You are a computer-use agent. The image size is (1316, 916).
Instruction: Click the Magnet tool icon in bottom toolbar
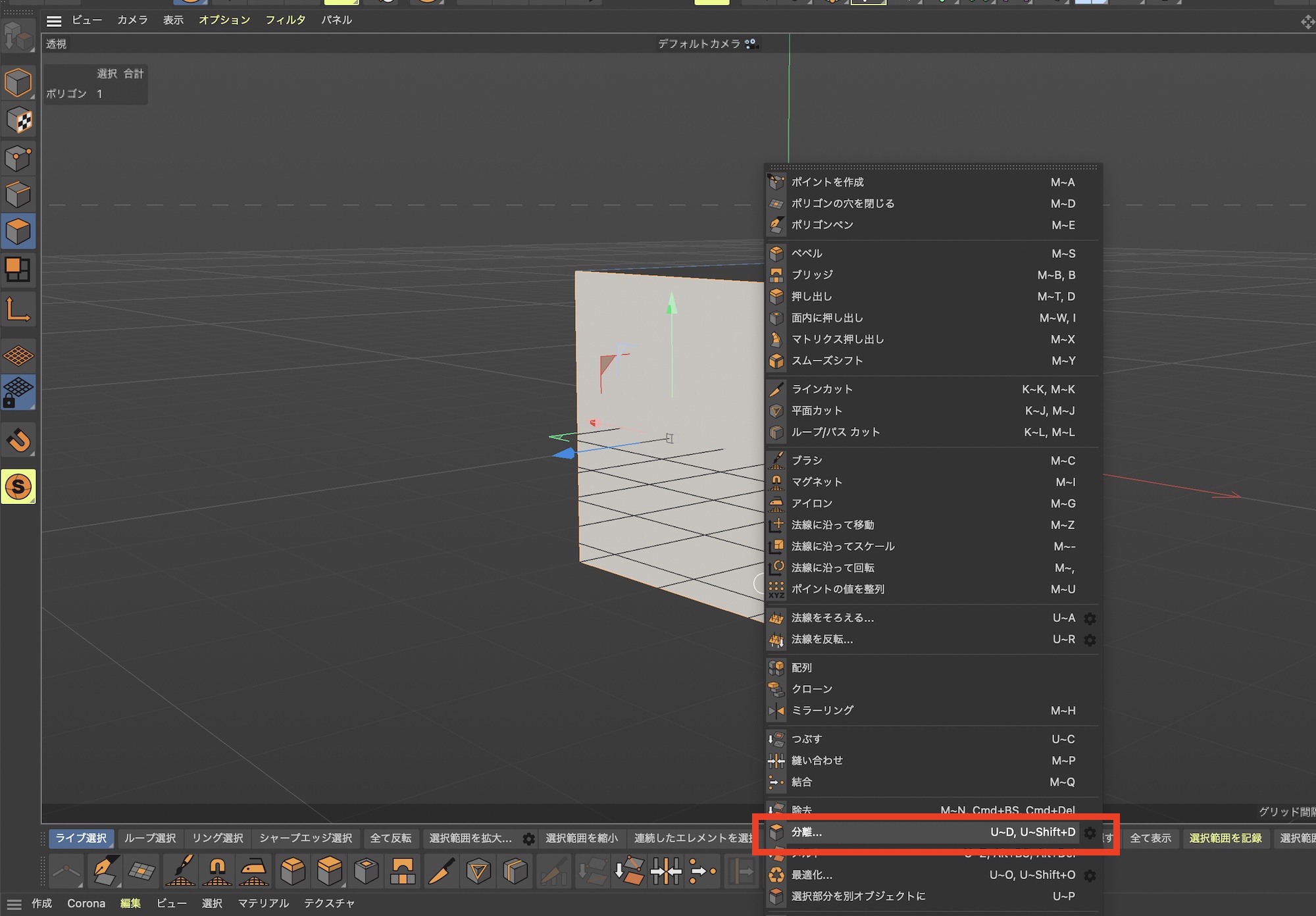click(x=216, y=871)
